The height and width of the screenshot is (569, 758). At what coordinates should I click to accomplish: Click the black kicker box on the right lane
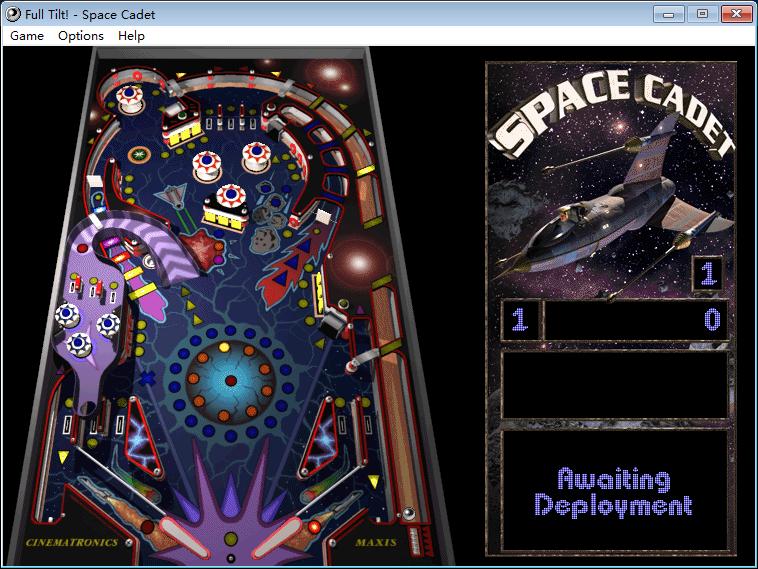334,323
